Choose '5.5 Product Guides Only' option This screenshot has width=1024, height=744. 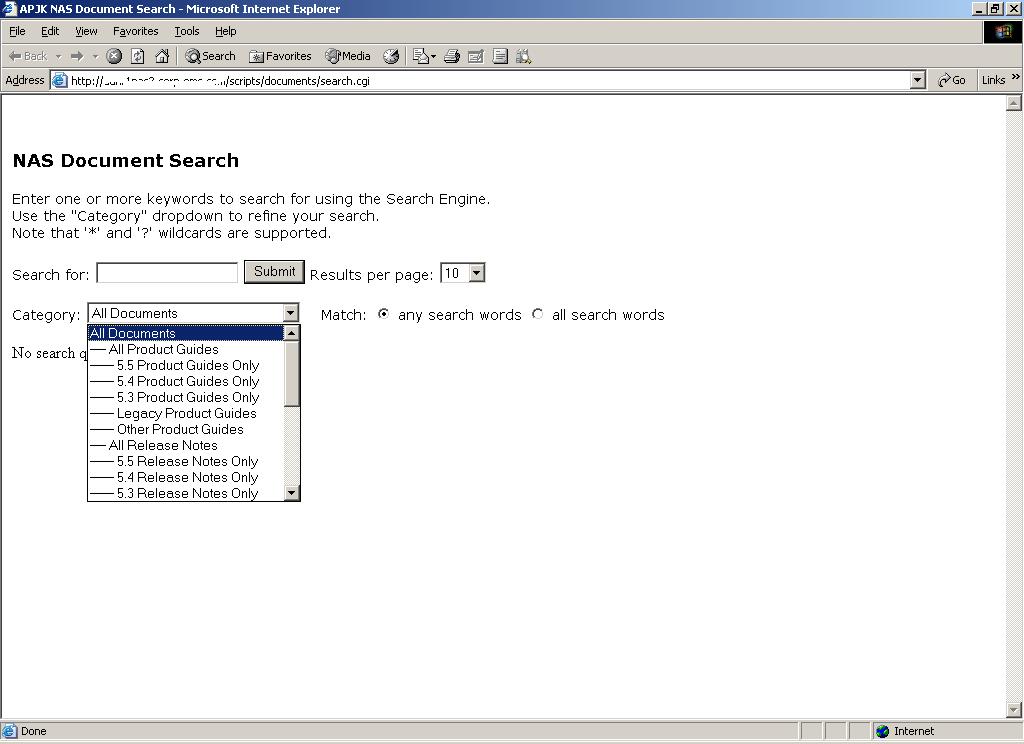pos(186,365)
